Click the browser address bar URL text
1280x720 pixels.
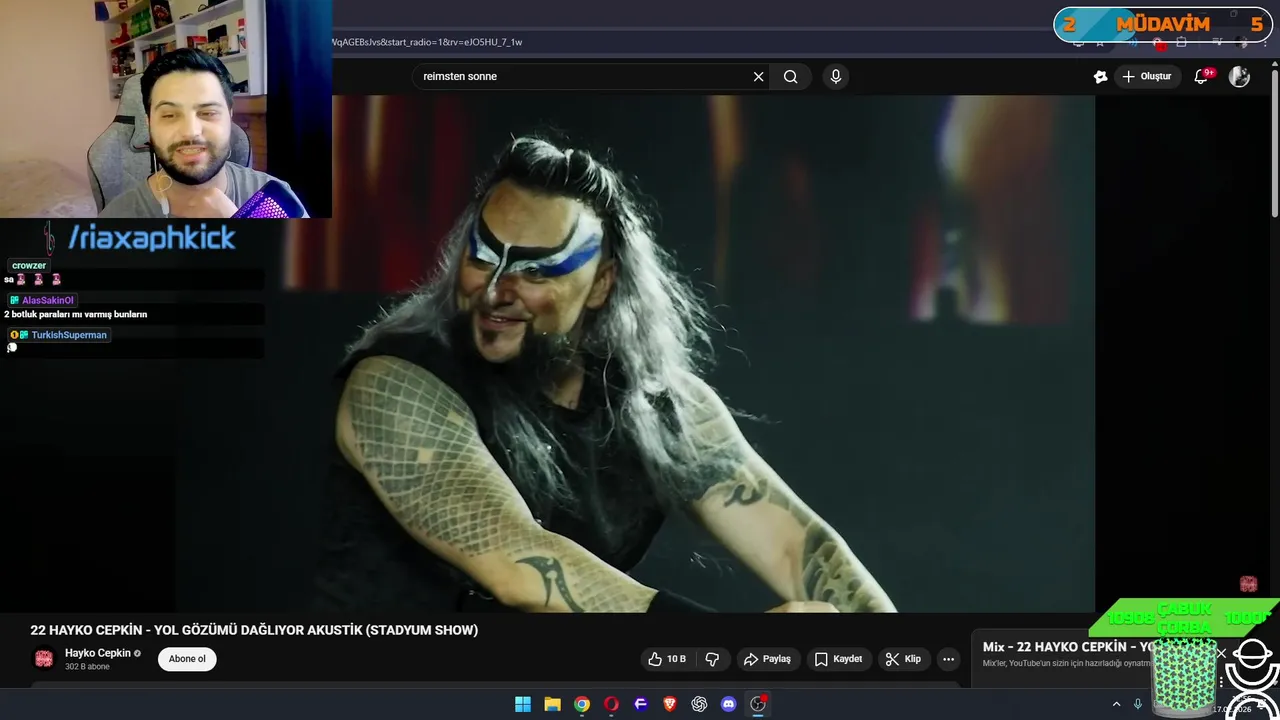[x=427, y=42]
